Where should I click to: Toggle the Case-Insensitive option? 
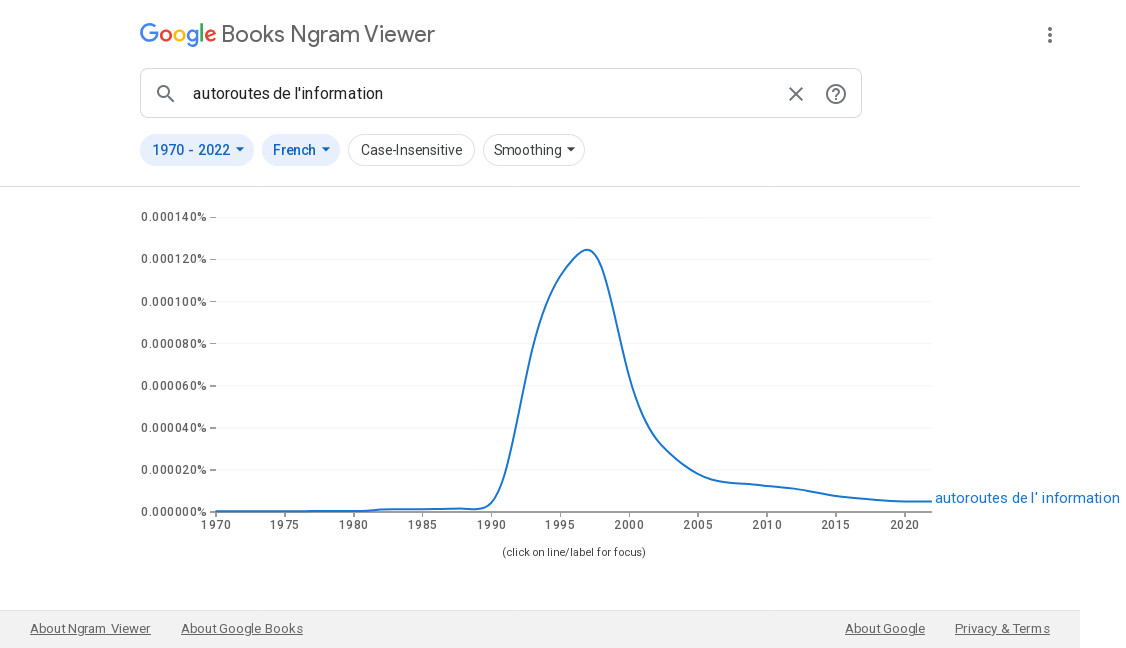pyautogui.click(x=411, y=150)
